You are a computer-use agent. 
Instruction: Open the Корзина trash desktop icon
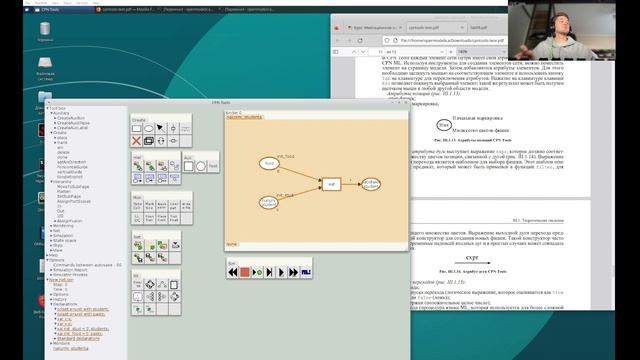[x=45, y=32]
